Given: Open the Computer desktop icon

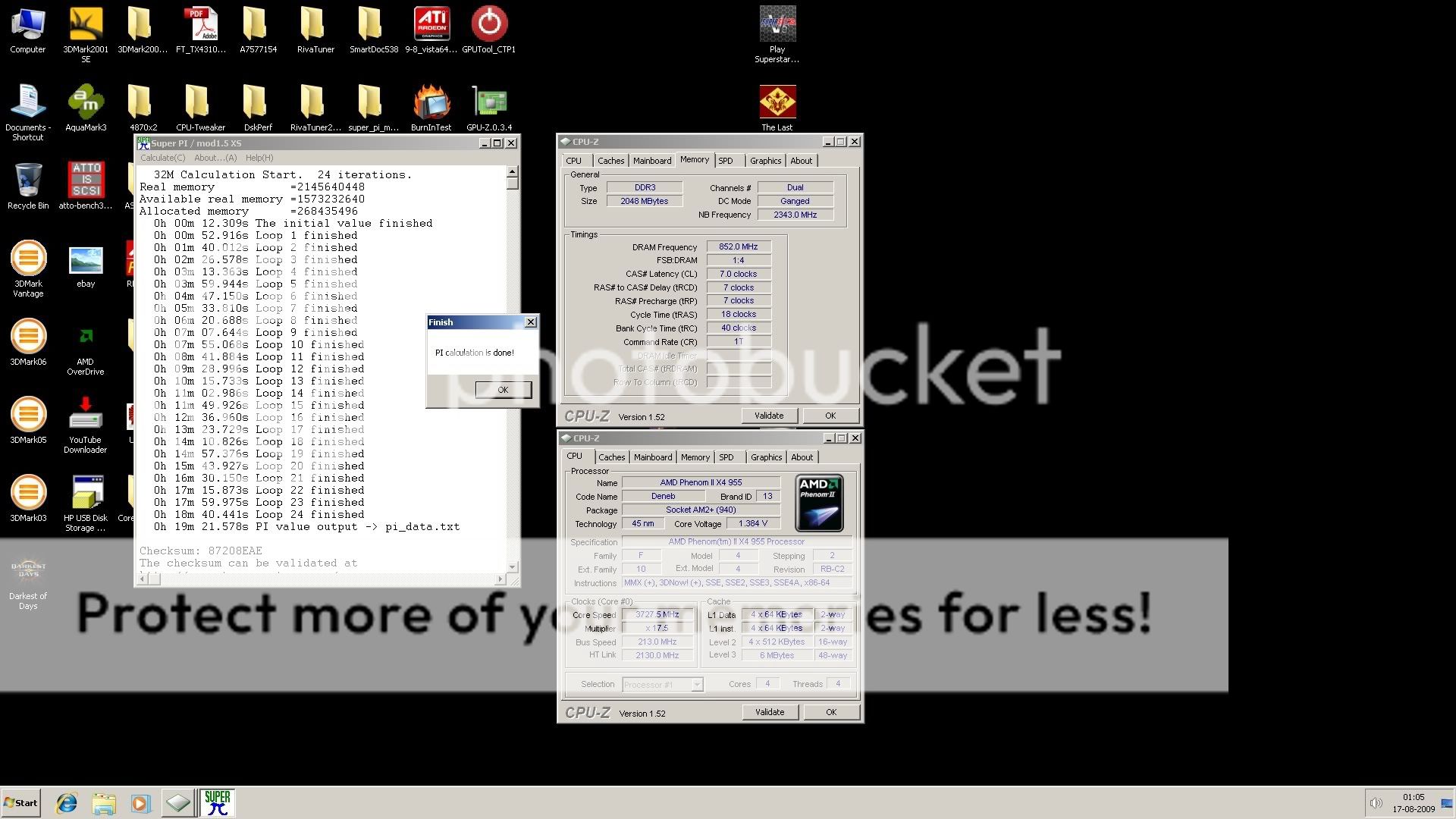Looking at the screenshot, I should coord(28,30).
